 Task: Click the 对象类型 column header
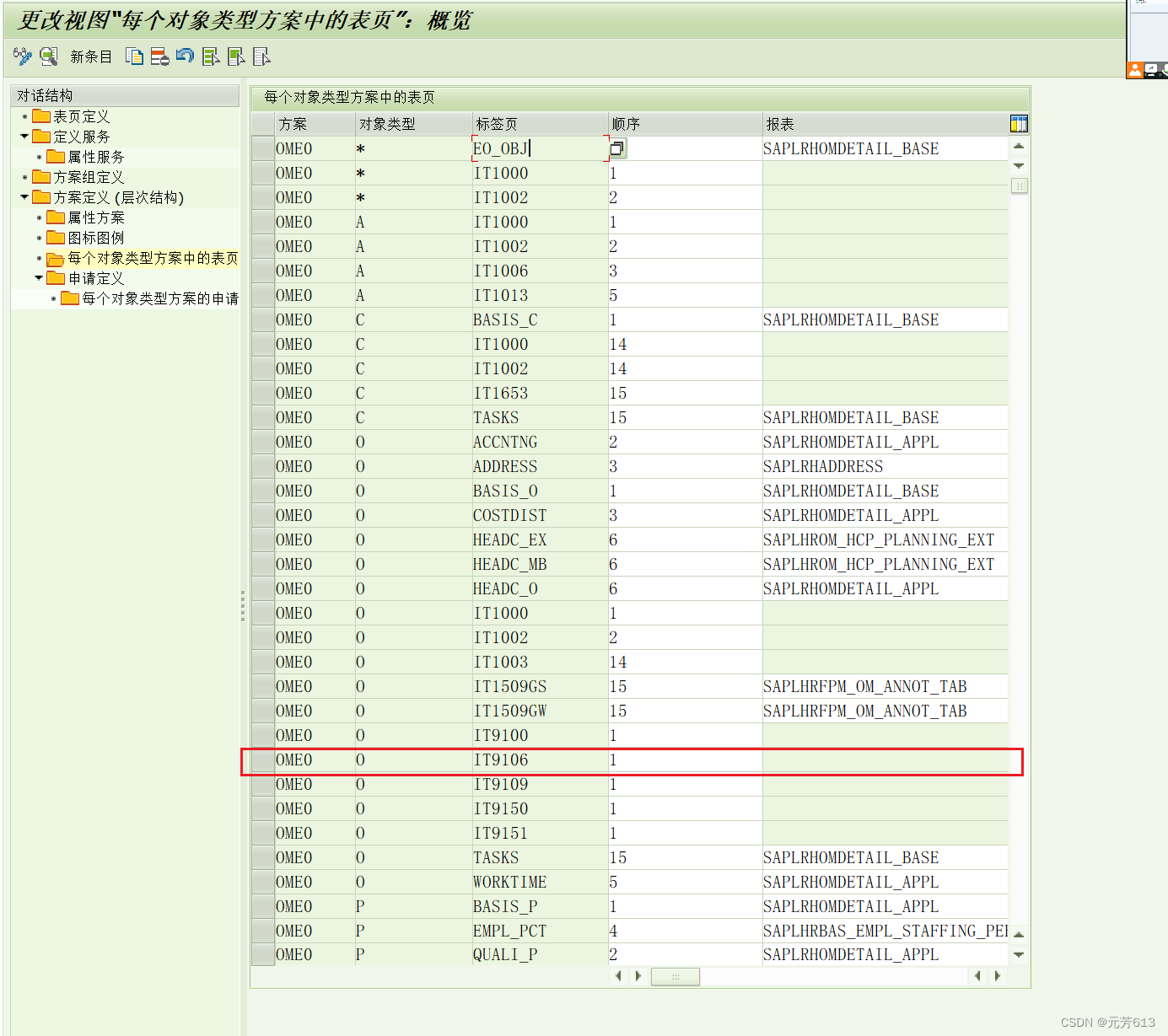(x=413, y=124)
